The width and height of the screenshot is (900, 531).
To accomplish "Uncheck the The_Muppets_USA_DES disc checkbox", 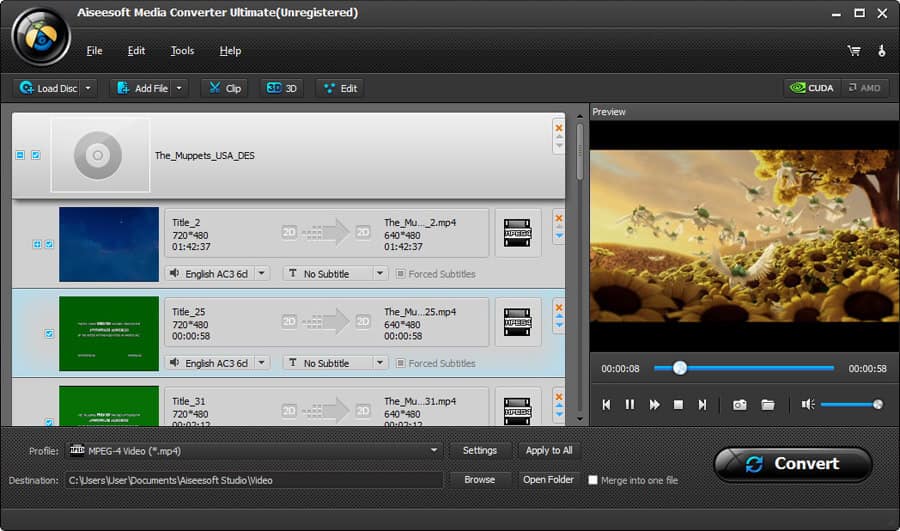I will tap(36, 155).
